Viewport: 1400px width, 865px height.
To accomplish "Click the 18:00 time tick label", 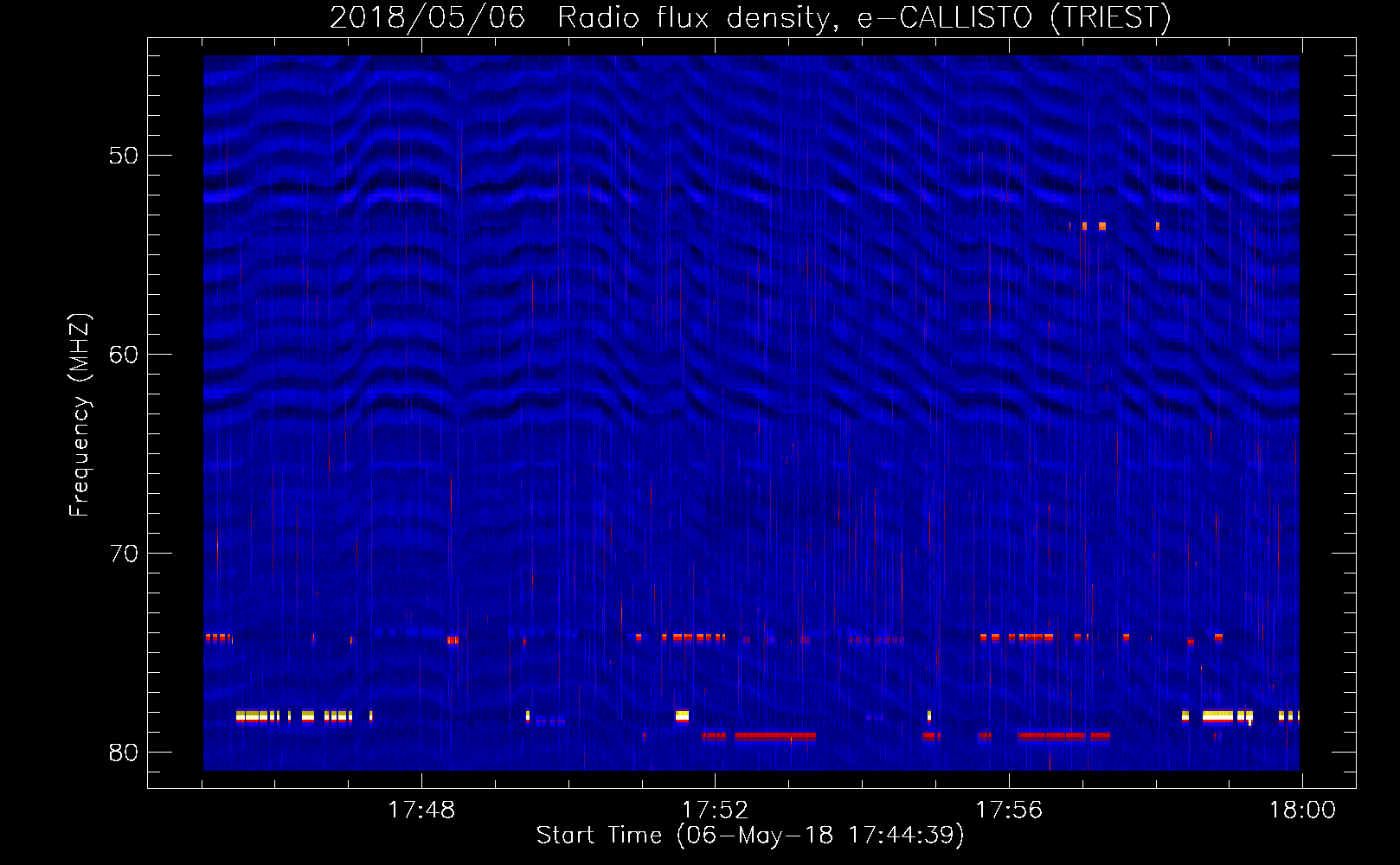I will pyautogui.click(x=1302, y=811).
